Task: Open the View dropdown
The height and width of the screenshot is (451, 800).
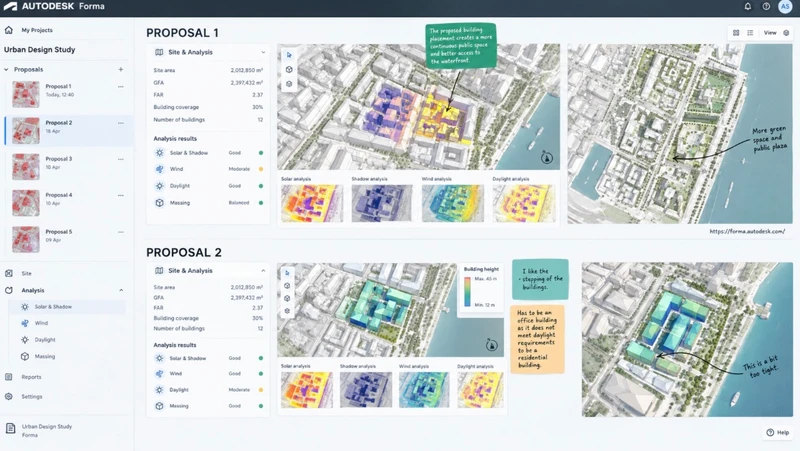Action: 770,33
